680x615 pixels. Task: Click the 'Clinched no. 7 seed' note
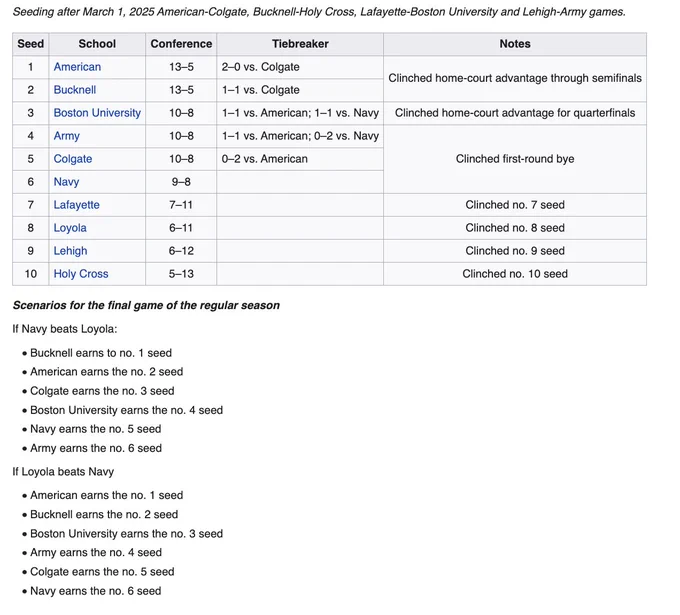pyautogui.click(x=515, y=205)
